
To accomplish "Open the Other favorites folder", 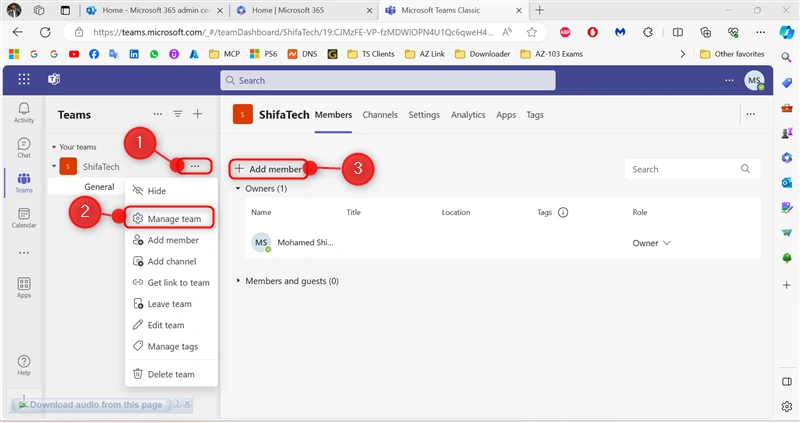I will point(732,54).
